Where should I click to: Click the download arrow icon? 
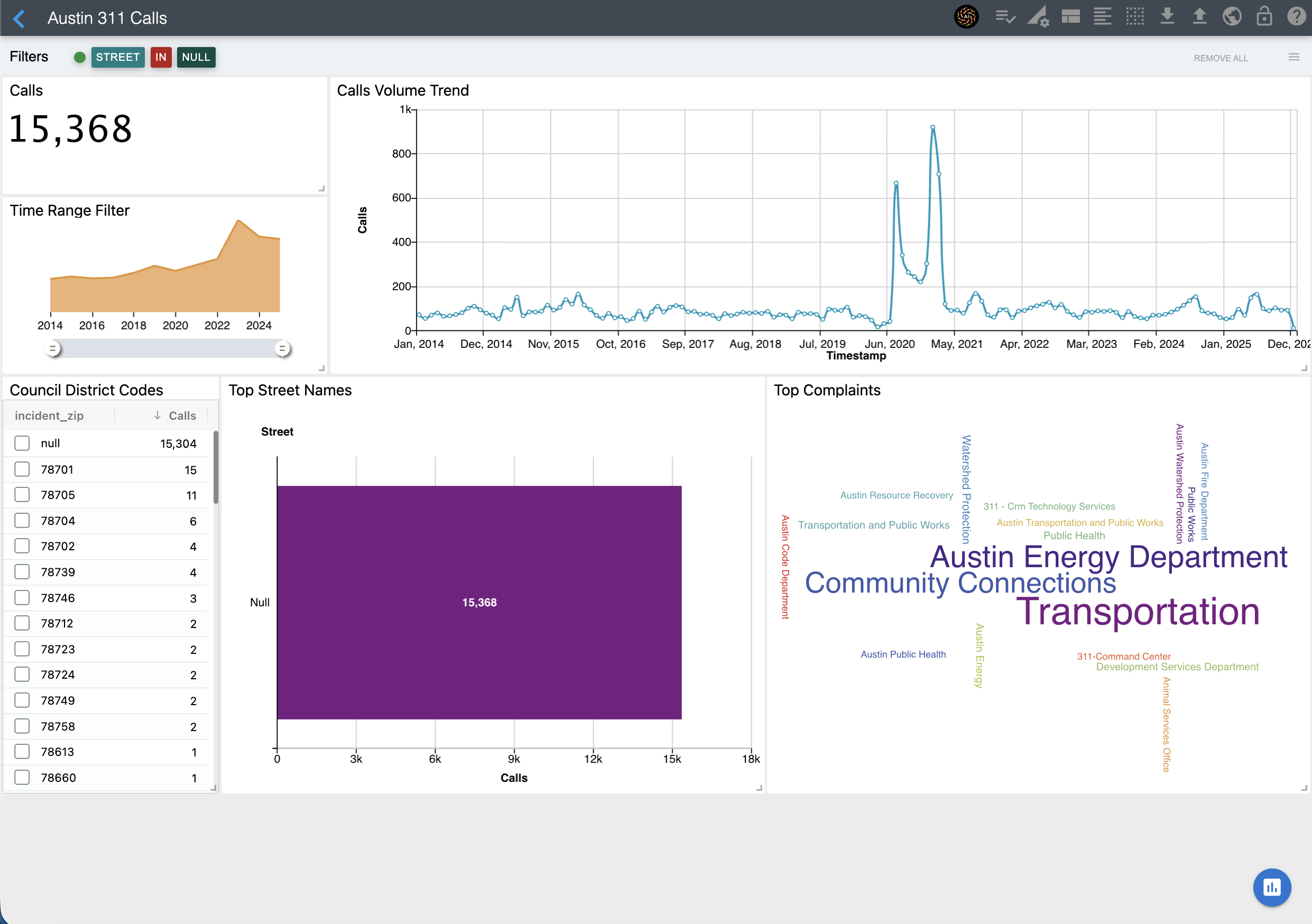point(1168,17)
